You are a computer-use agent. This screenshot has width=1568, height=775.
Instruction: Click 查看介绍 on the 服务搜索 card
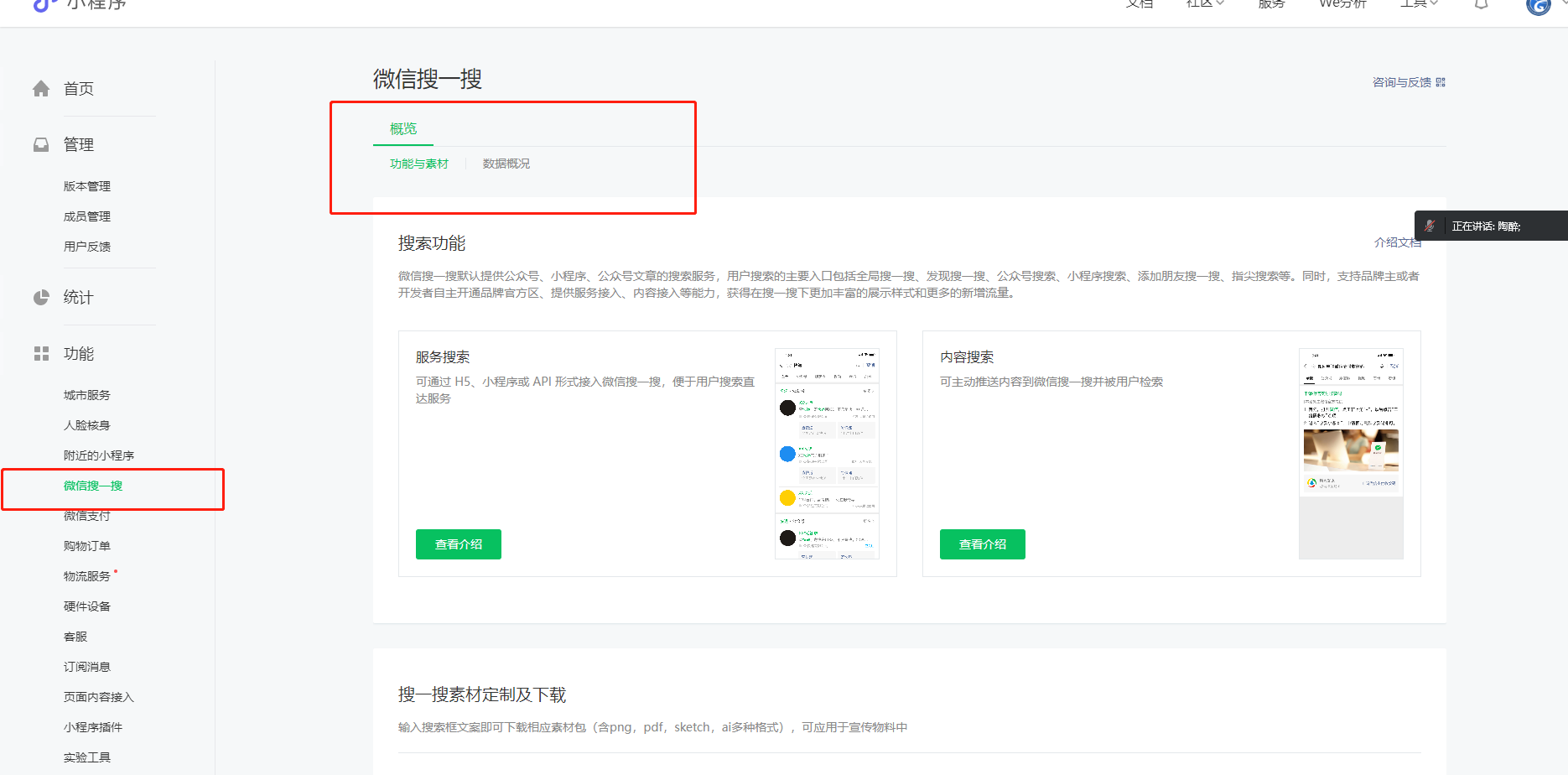[x=459, y=544]
